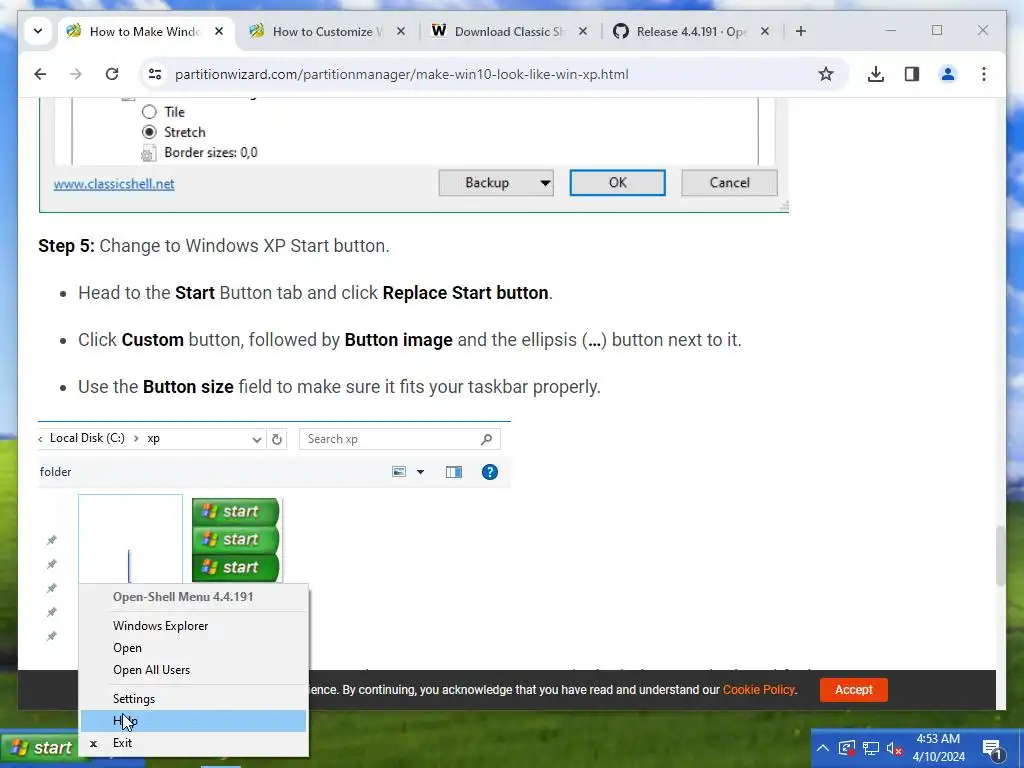Click the network tray icon

(x=871, y=748)
